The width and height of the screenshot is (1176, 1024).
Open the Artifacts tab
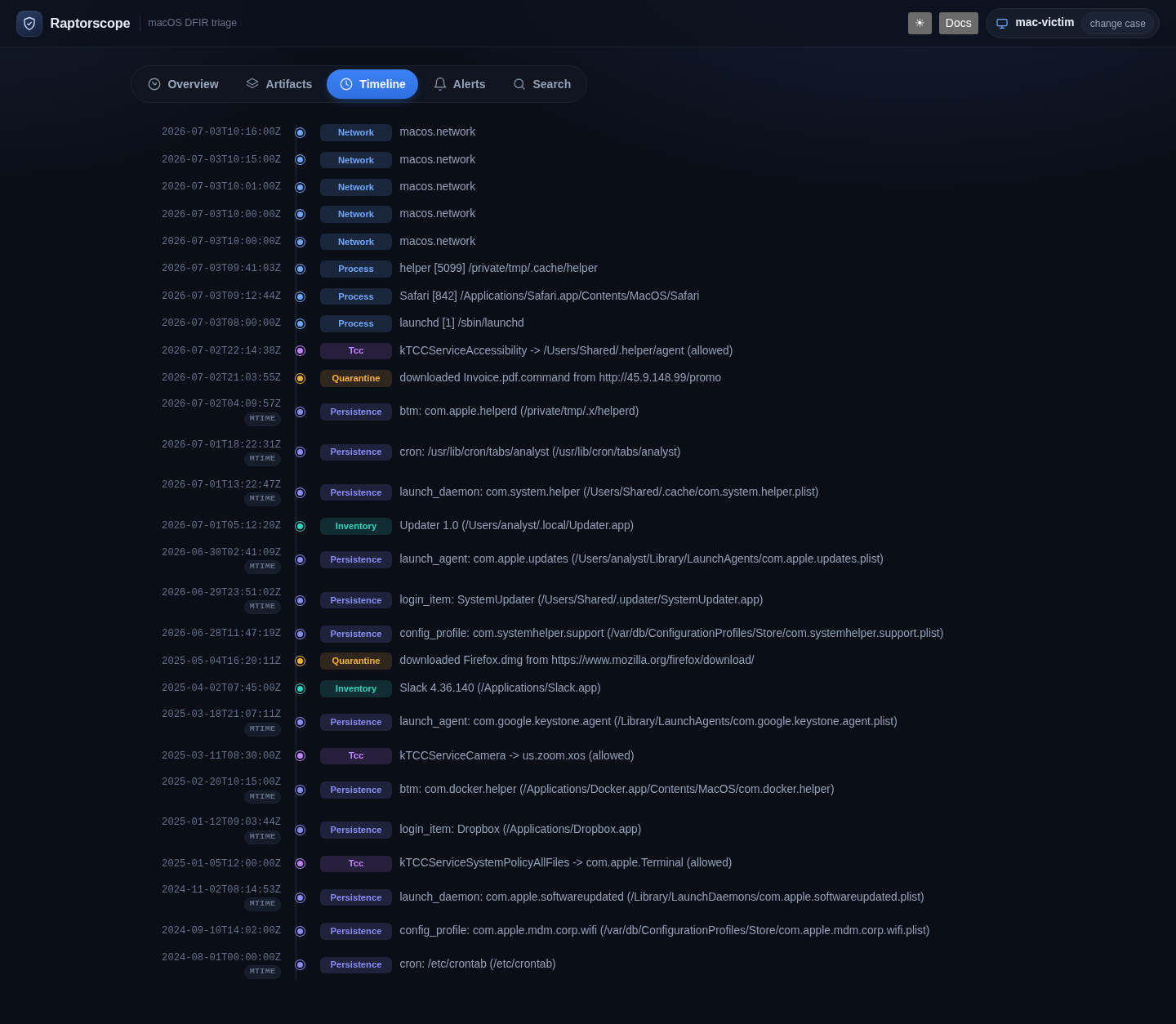coord(278,84)
